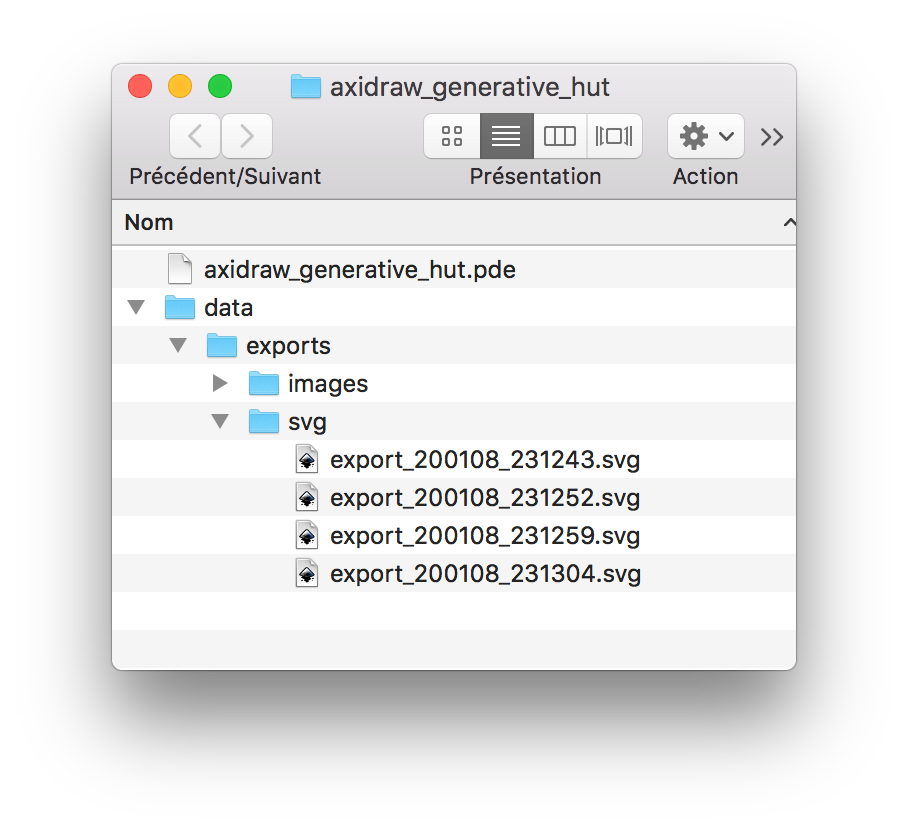Image resolution: width=908 pixels, height=830 pixels.
Task: Click the folder icon in title bar
Action: coord(306,87)
